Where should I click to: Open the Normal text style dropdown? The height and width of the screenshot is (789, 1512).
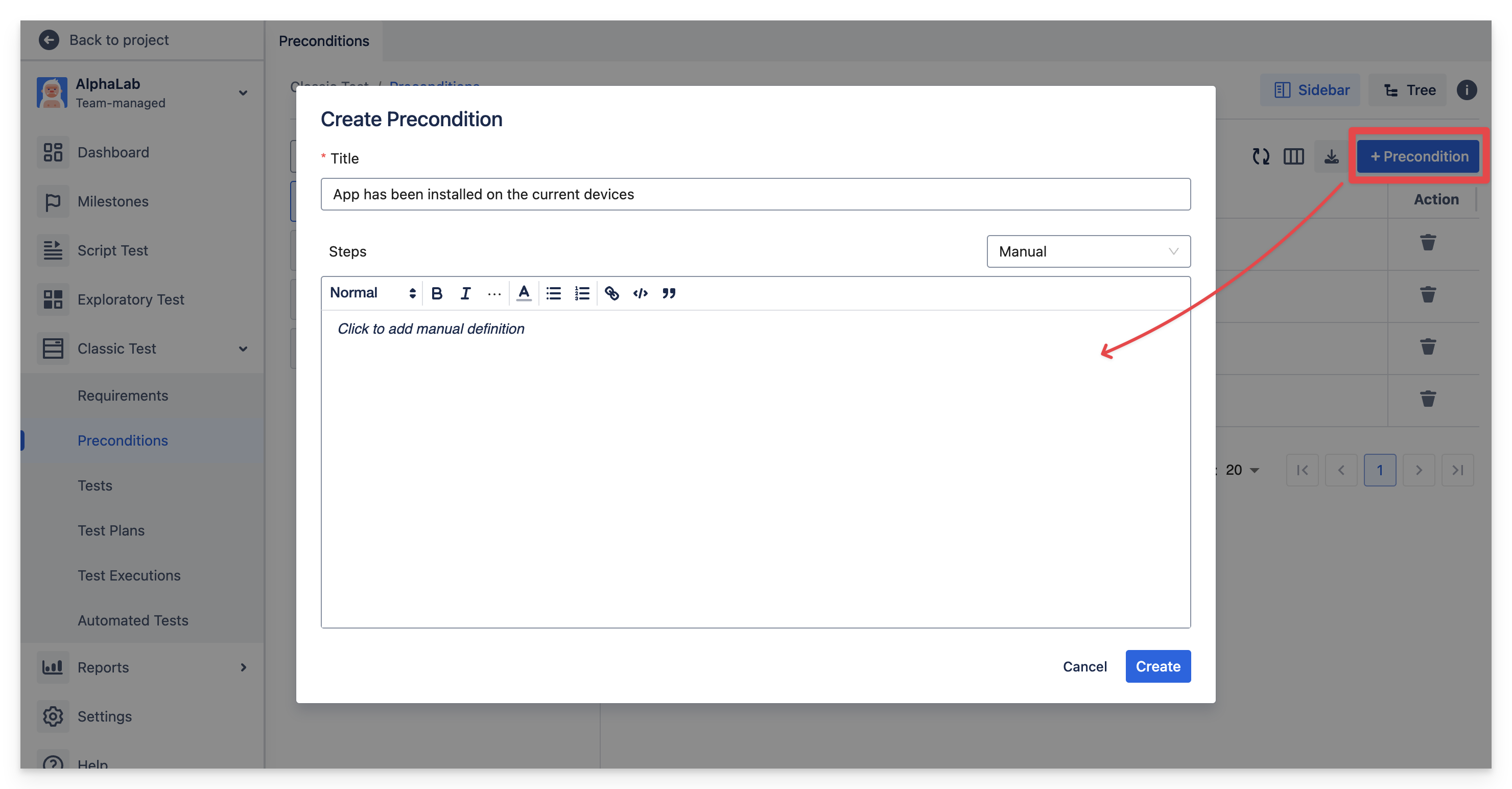pyautogui.click(x=372, y=293)
